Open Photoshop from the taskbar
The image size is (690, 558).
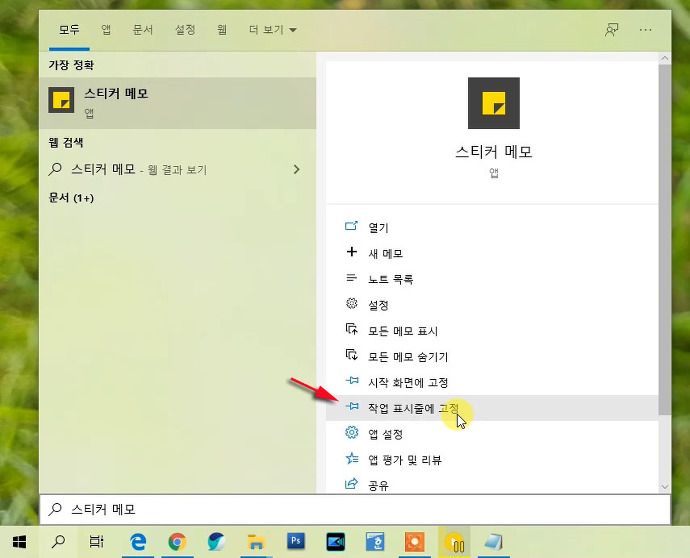pos(296,541)
